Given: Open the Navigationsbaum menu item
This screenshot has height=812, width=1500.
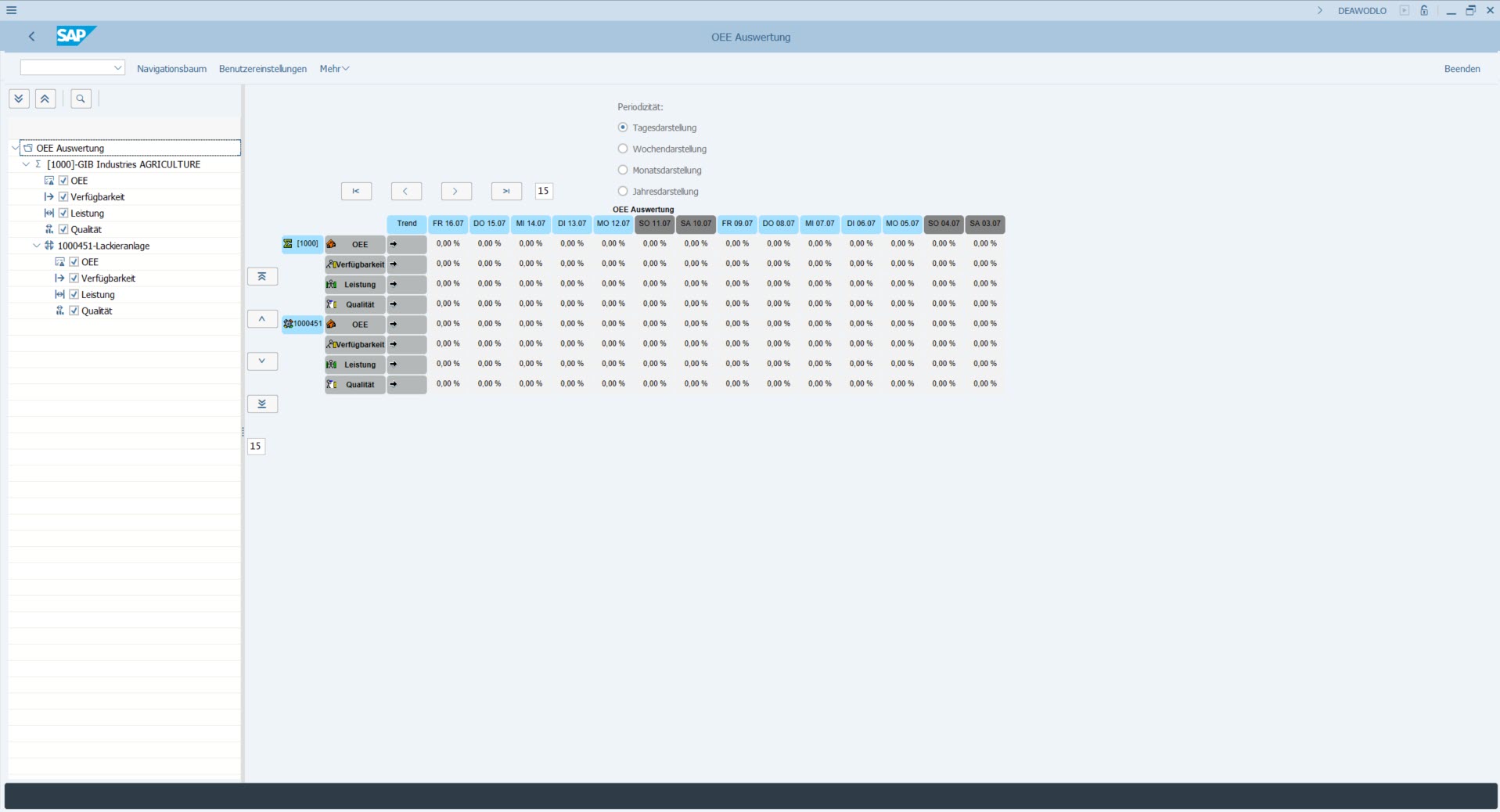Looking at the screenshot, I should pyautogui.click(x=171, y=69).
